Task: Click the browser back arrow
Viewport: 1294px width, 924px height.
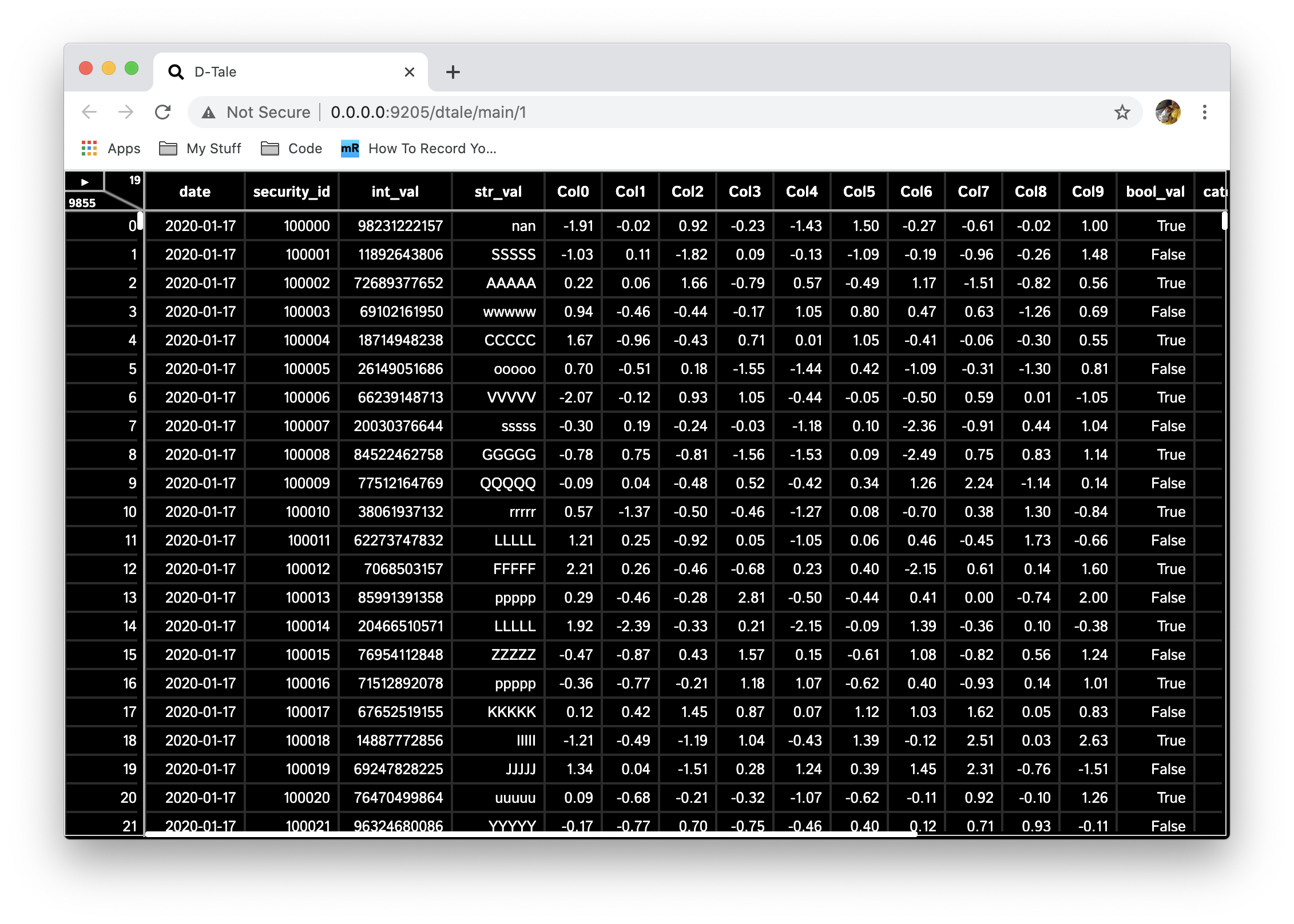Action: click(90, 112)
